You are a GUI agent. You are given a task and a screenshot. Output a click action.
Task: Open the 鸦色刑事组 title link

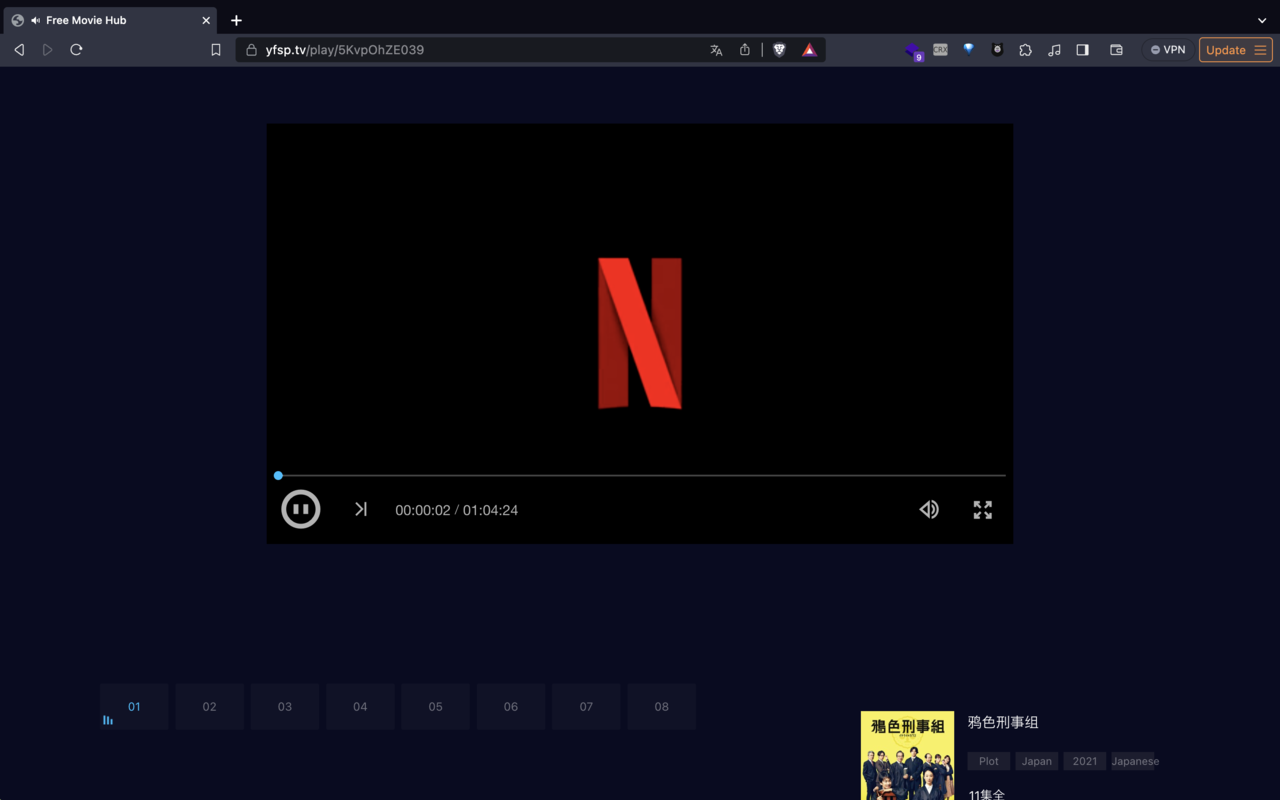point(1003,722)
